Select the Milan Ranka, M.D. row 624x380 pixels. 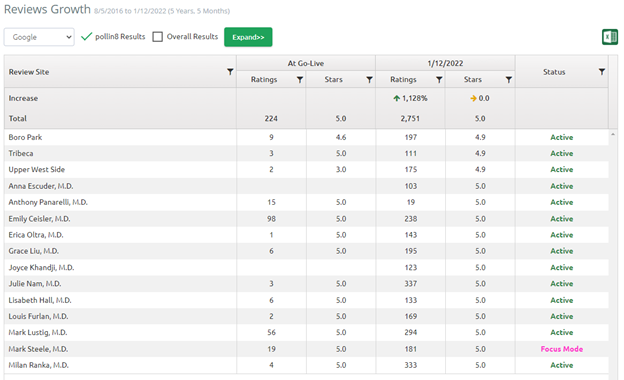point(306,365)
